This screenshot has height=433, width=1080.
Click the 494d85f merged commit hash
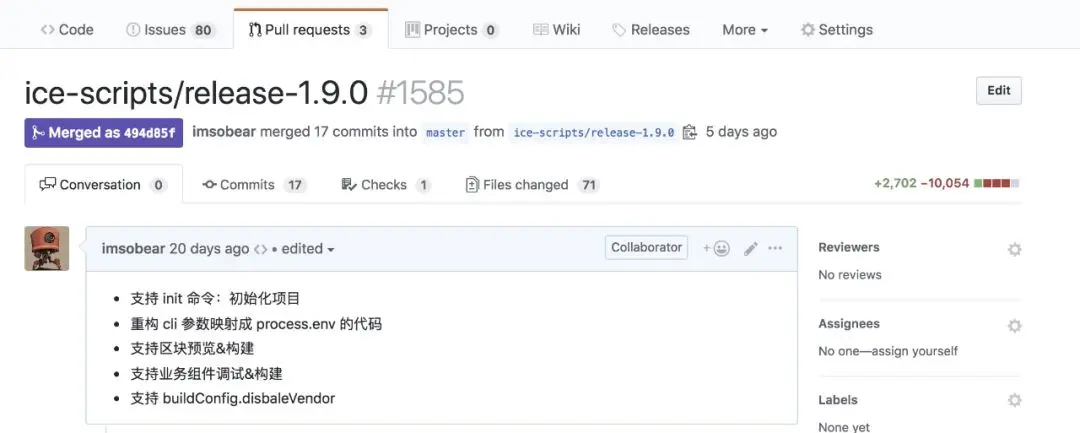149,133
